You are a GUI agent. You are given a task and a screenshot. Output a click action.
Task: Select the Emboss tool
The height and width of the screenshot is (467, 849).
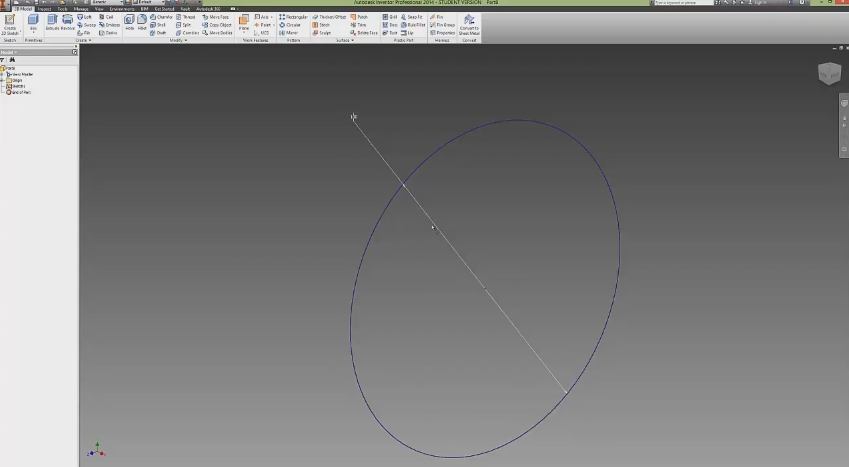click(x=109, y=25)
